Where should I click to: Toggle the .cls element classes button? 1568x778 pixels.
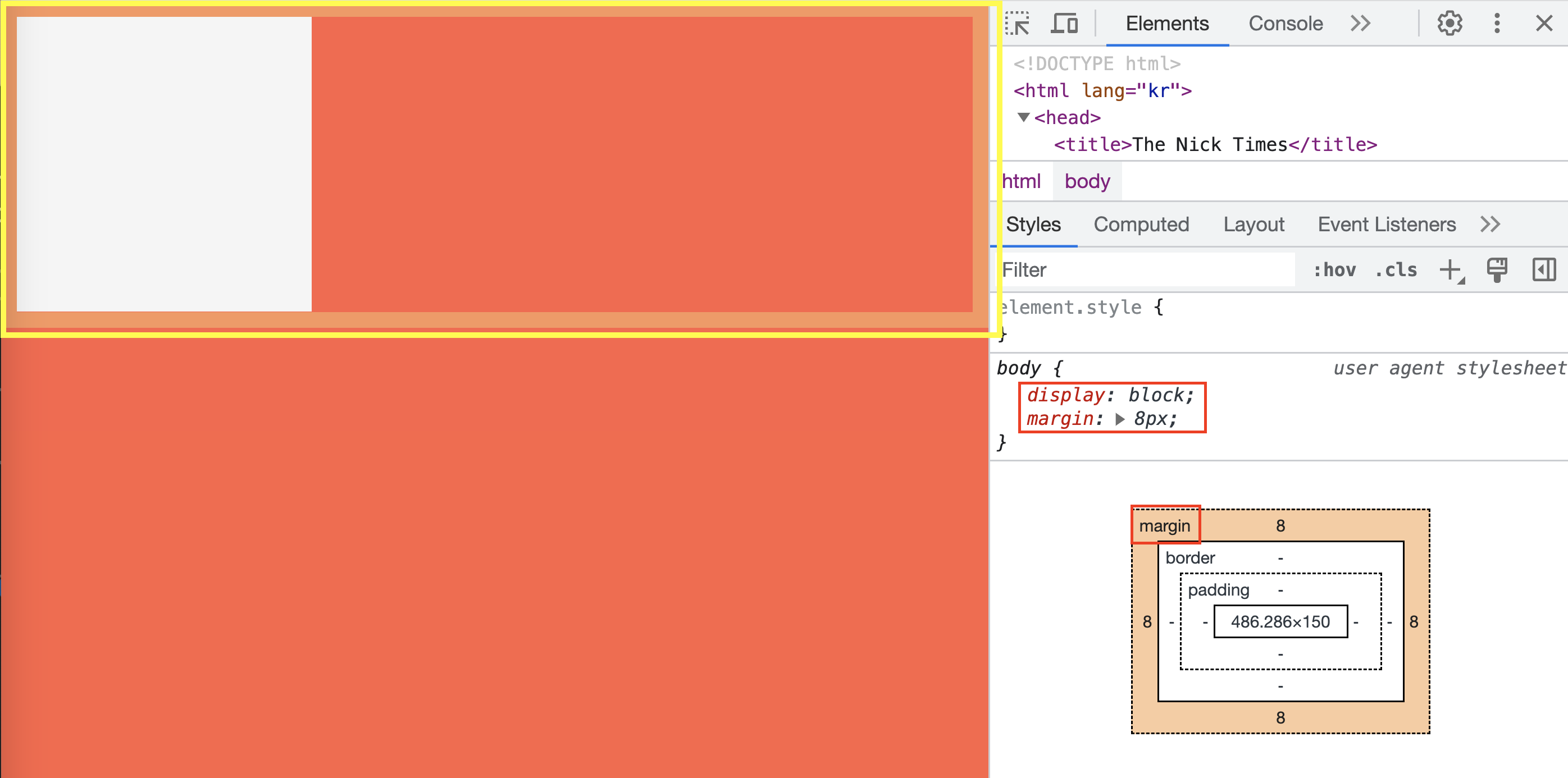point(1396,270)
